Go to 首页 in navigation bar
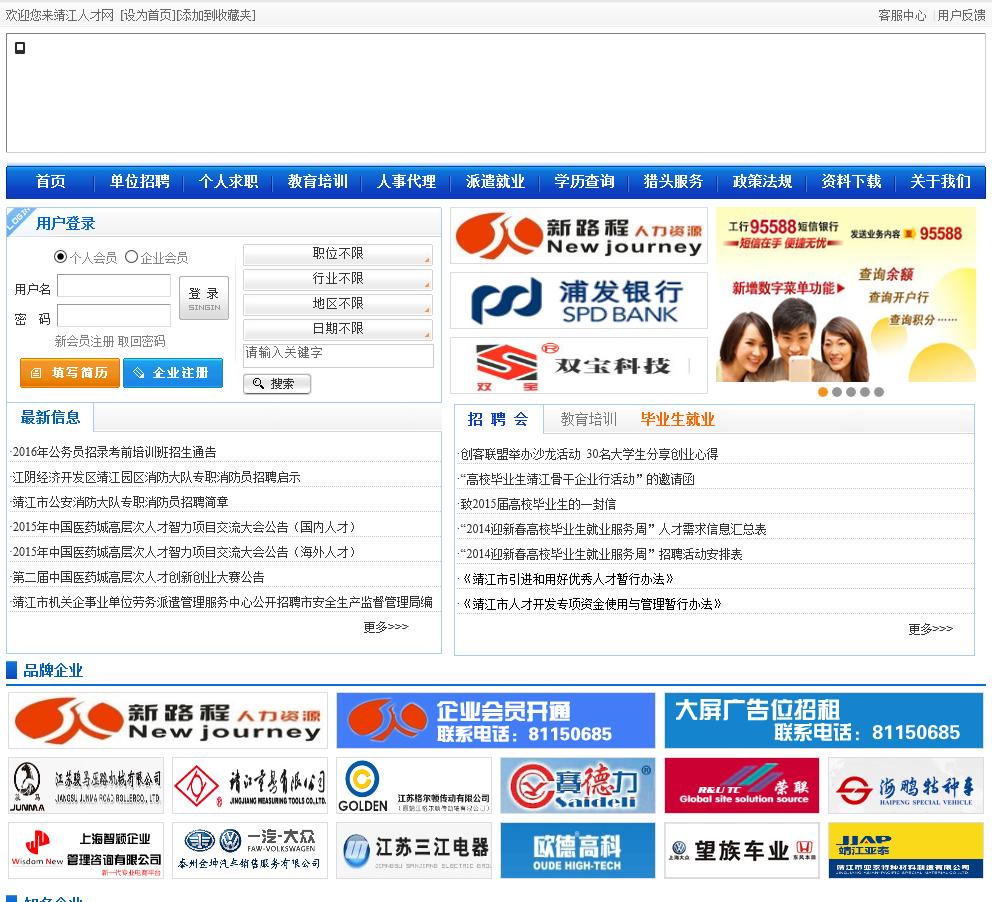The width and height of the screenshot is (992, 902). [x=51, y=182]
